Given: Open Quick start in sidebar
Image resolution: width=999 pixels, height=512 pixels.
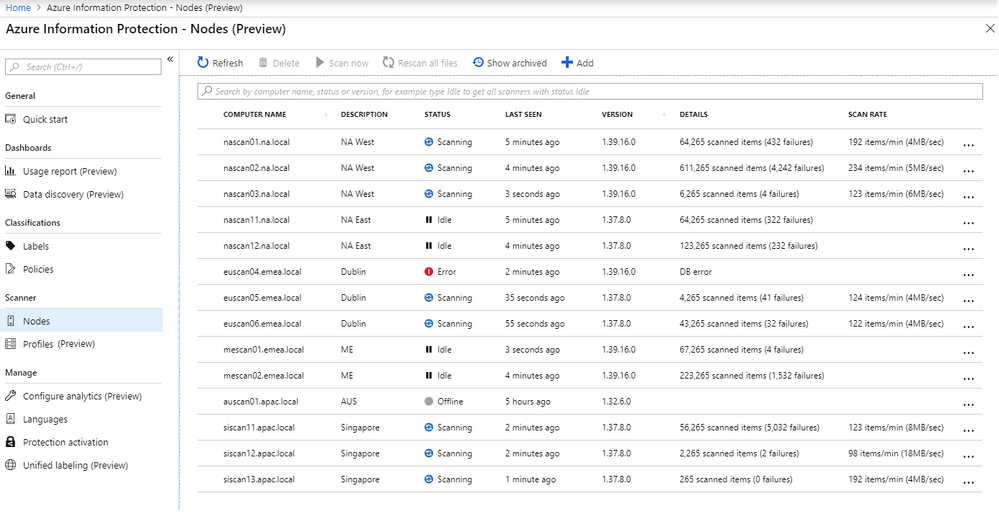Looking at the screenshot, I should pyautogui.click(x=45, y=120).
